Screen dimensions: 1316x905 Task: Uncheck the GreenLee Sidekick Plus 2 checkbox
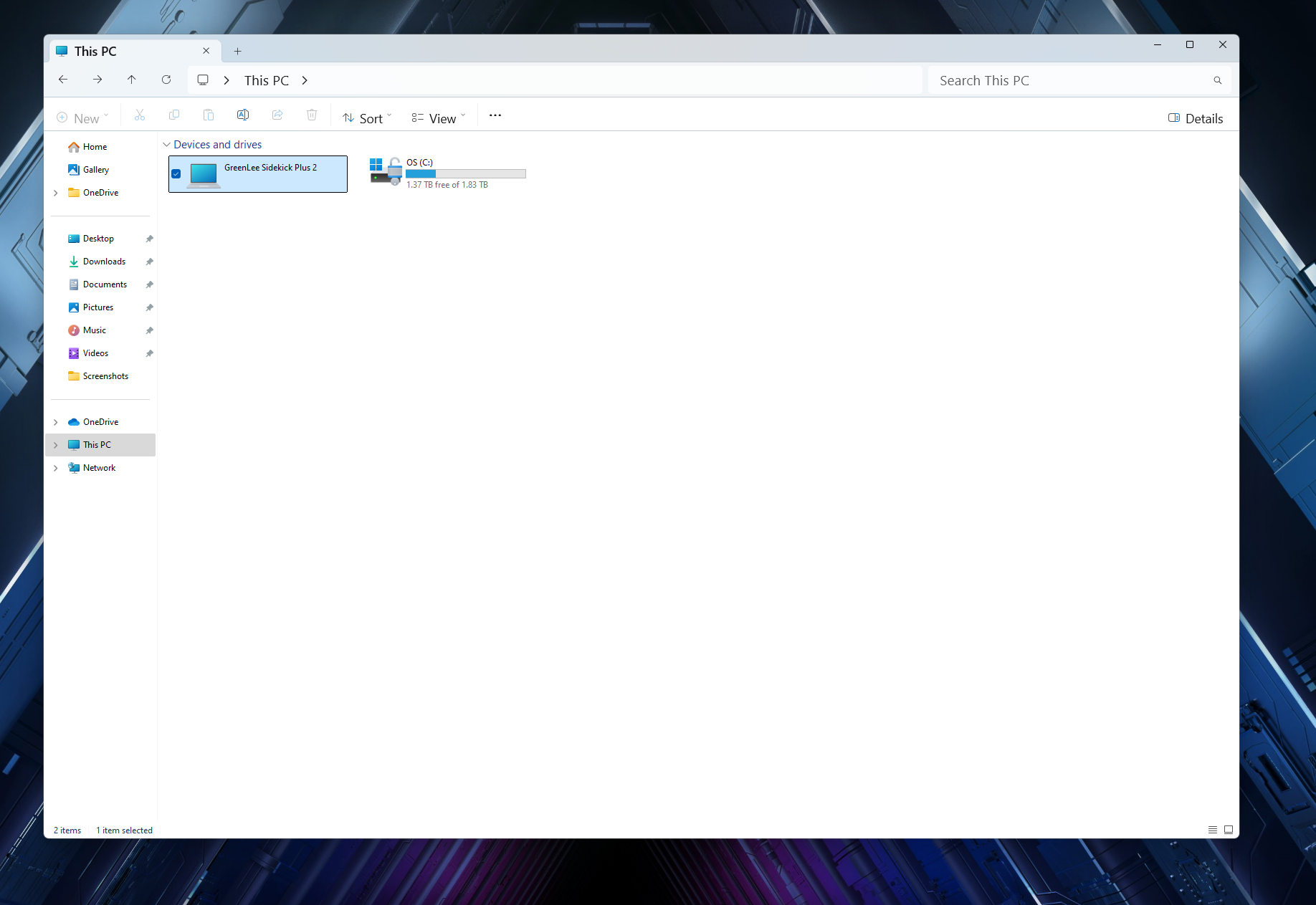pos(176,173)
